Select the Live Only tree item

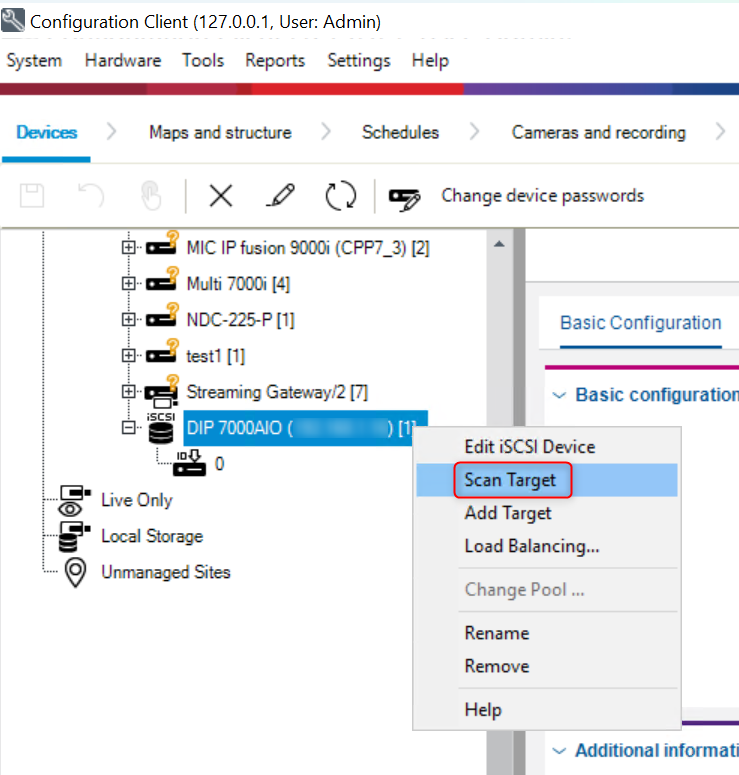pos(137,500)
